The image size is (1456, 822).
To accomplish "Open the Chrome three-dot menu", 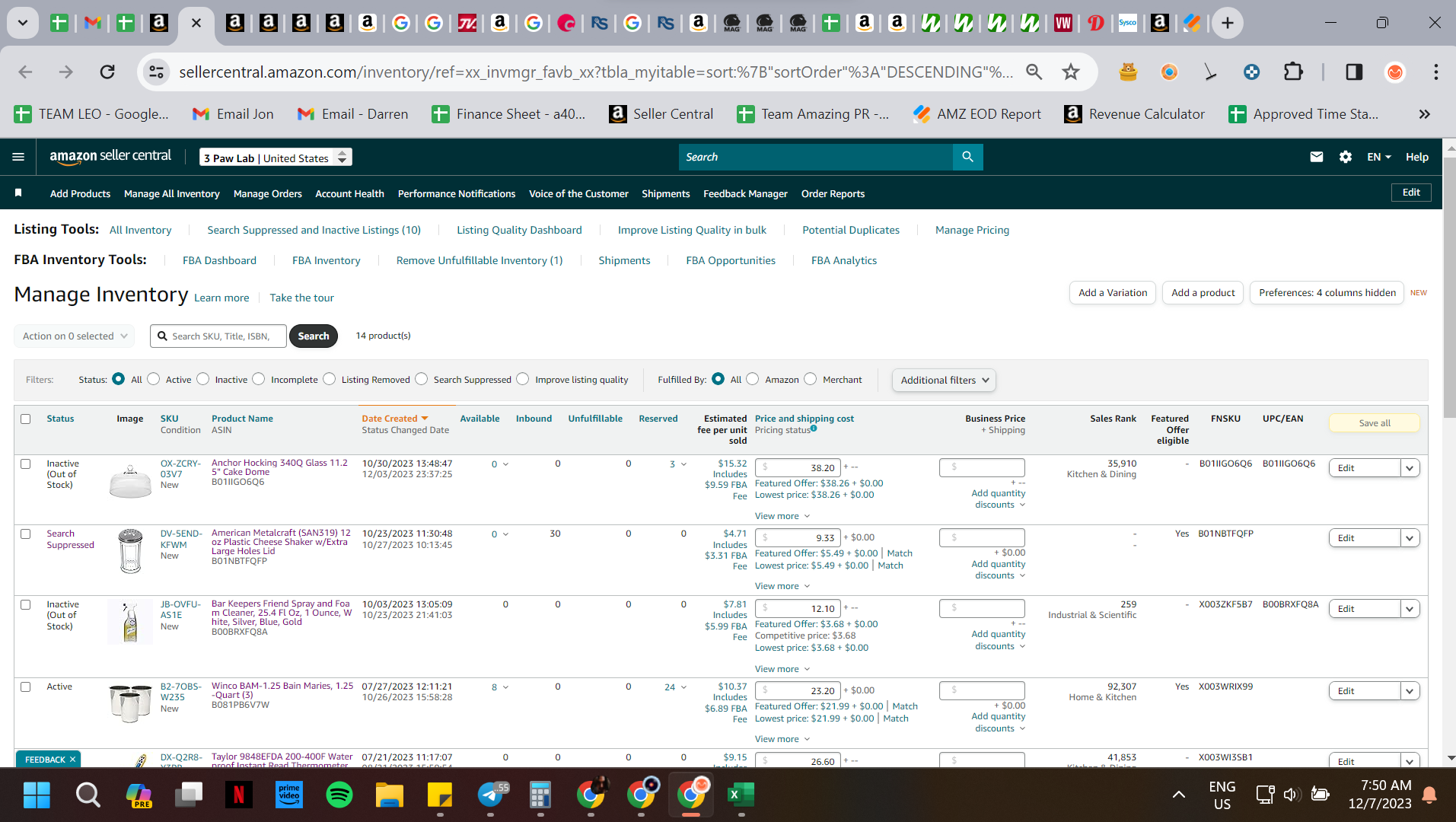I will 1435,72.
